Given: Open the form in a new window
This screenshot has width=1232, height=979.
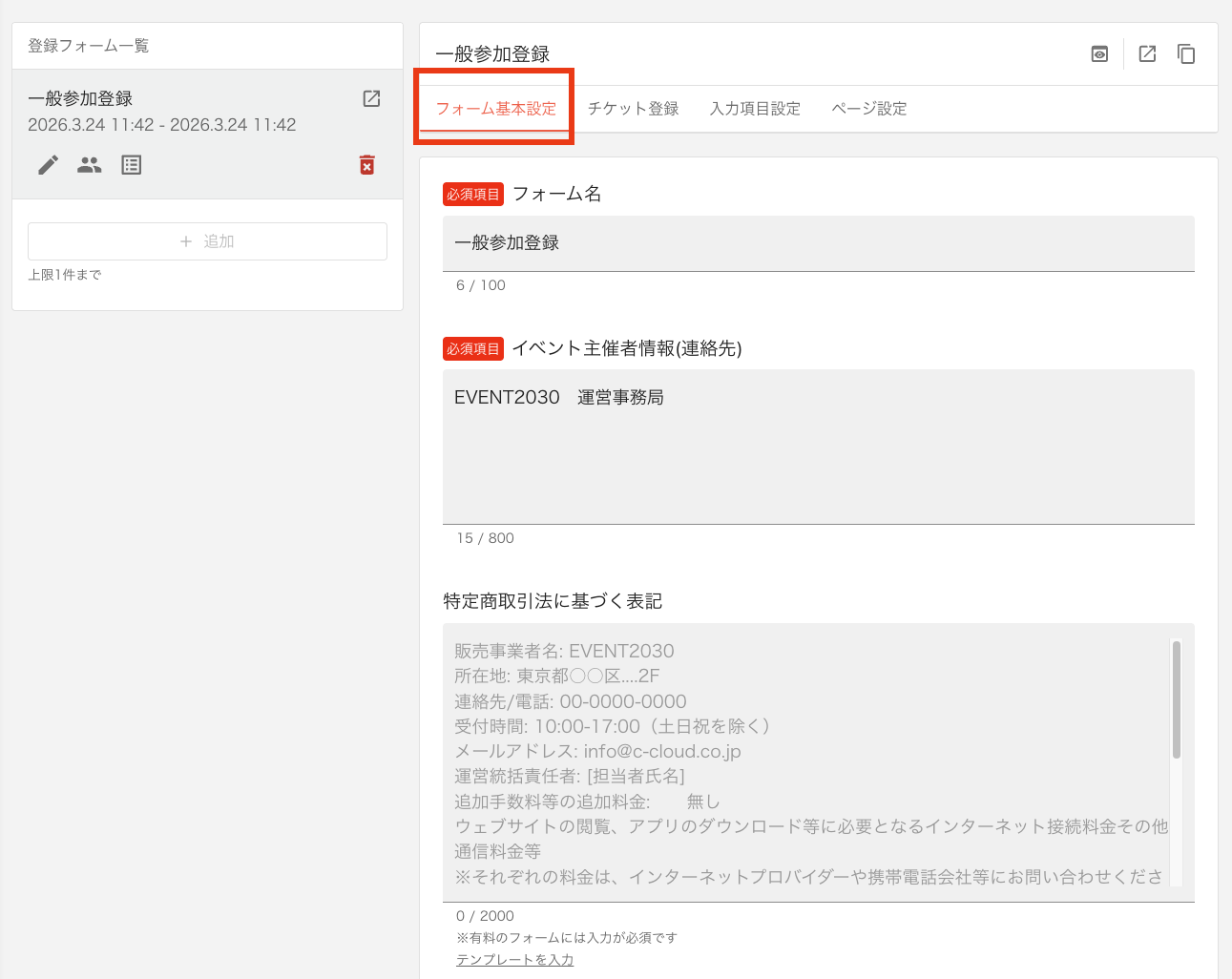Looking at the screenshot, I should click(1146, 53).
